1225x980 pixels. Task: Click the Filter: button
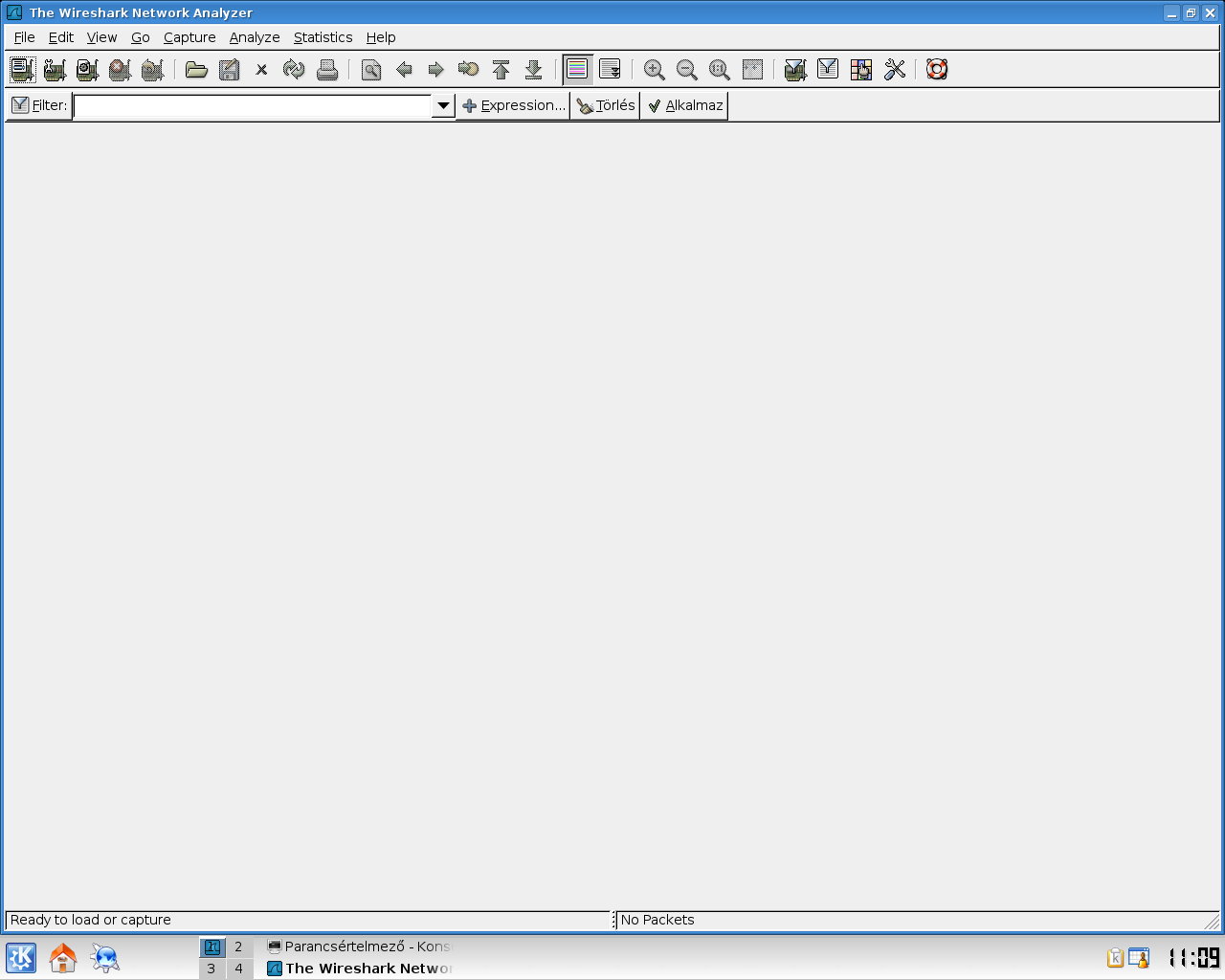[39, 105]
